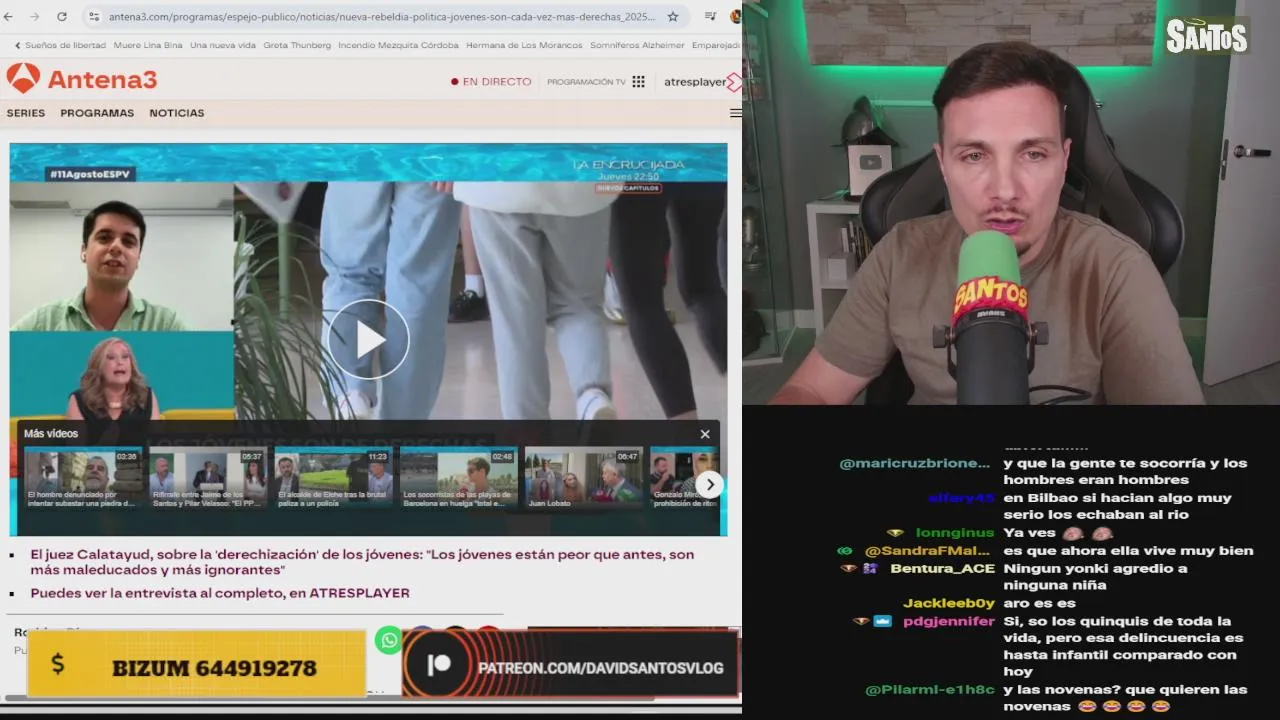The height and width of the screenshot is (720, 1280).
Task: Open video 'El hombre denunciado por intentar subastar'
Action: click(x=83, y=479)
